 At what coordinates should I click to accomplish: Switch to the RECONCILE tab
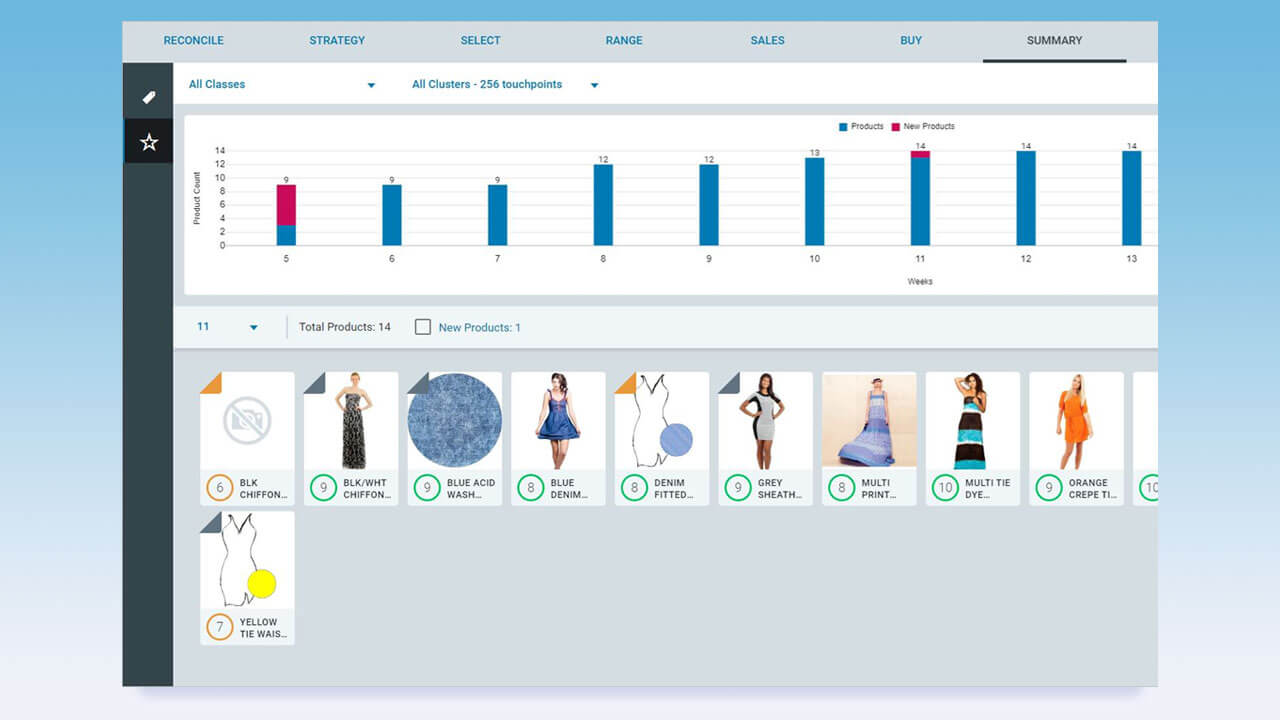[x=193, y=41]
